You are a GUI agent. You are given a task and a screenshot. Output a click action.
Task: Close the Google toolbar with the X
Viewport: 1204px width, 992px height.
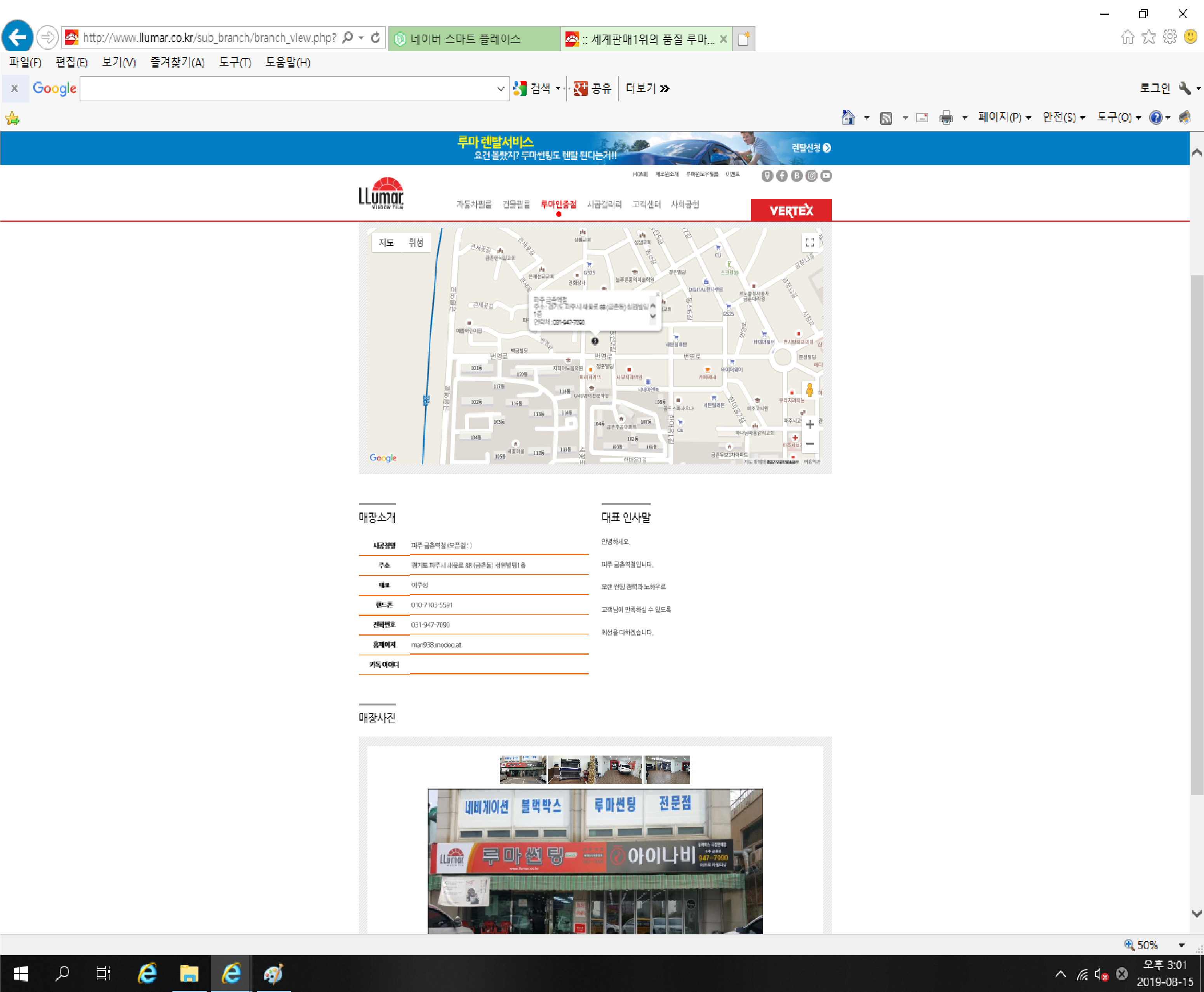coord(15,88)
